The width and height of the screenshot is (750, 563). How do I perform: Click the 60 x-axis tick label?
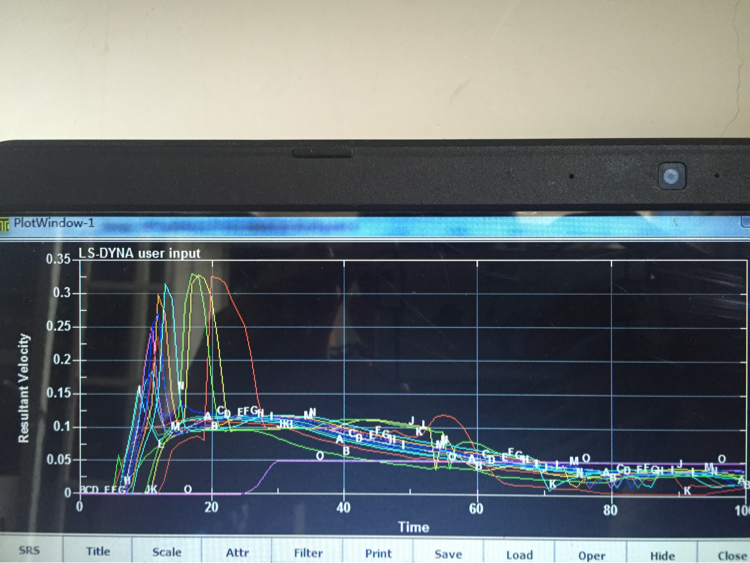476,508
